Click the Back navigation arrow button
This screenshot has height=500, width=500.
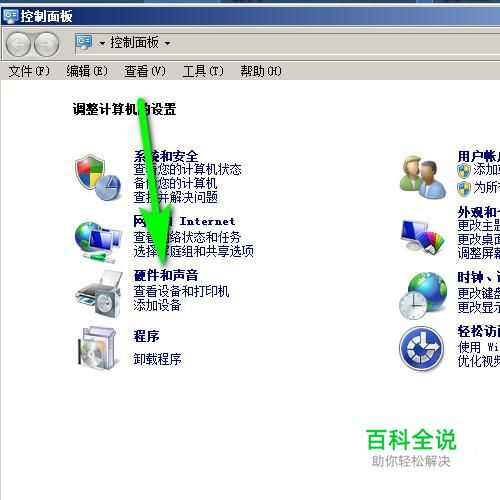(18, 44)
